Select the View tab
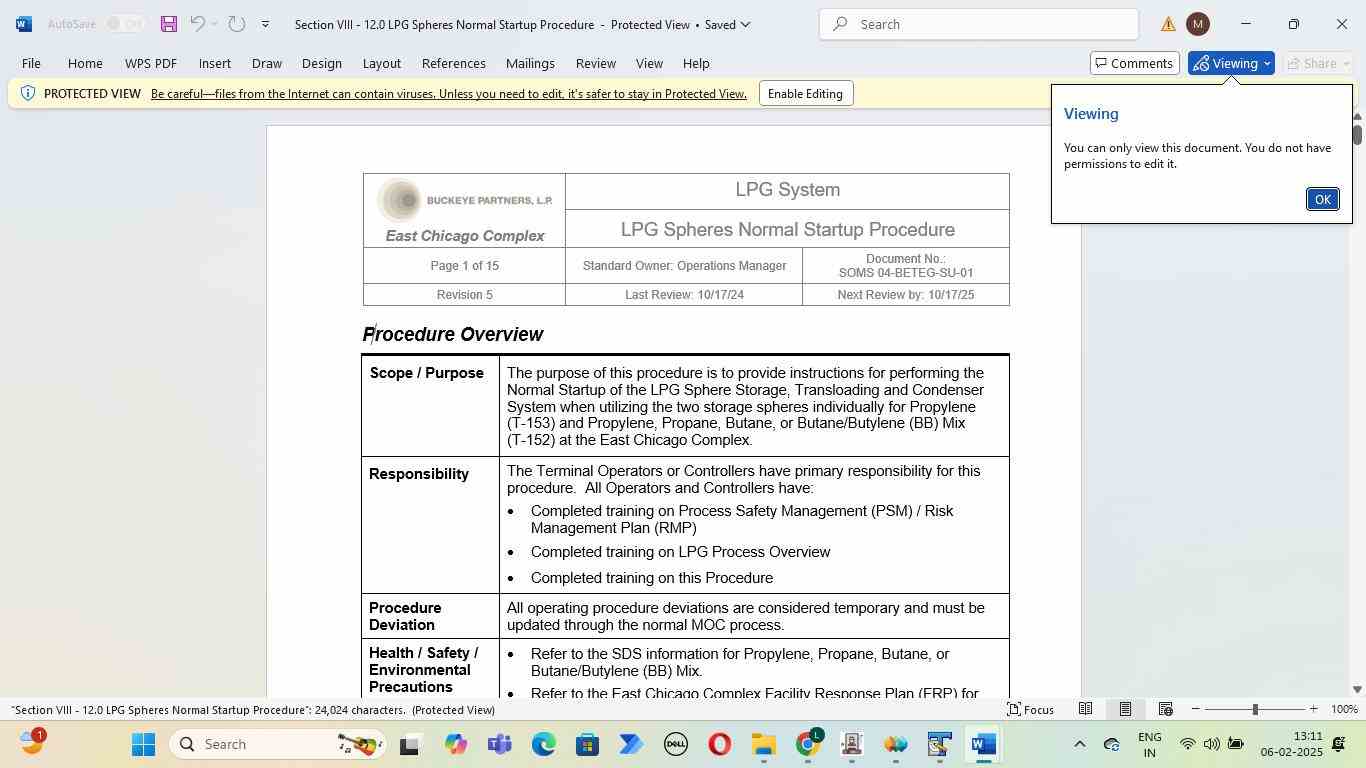The image size is (1366, 768). (x=649, y=63)
